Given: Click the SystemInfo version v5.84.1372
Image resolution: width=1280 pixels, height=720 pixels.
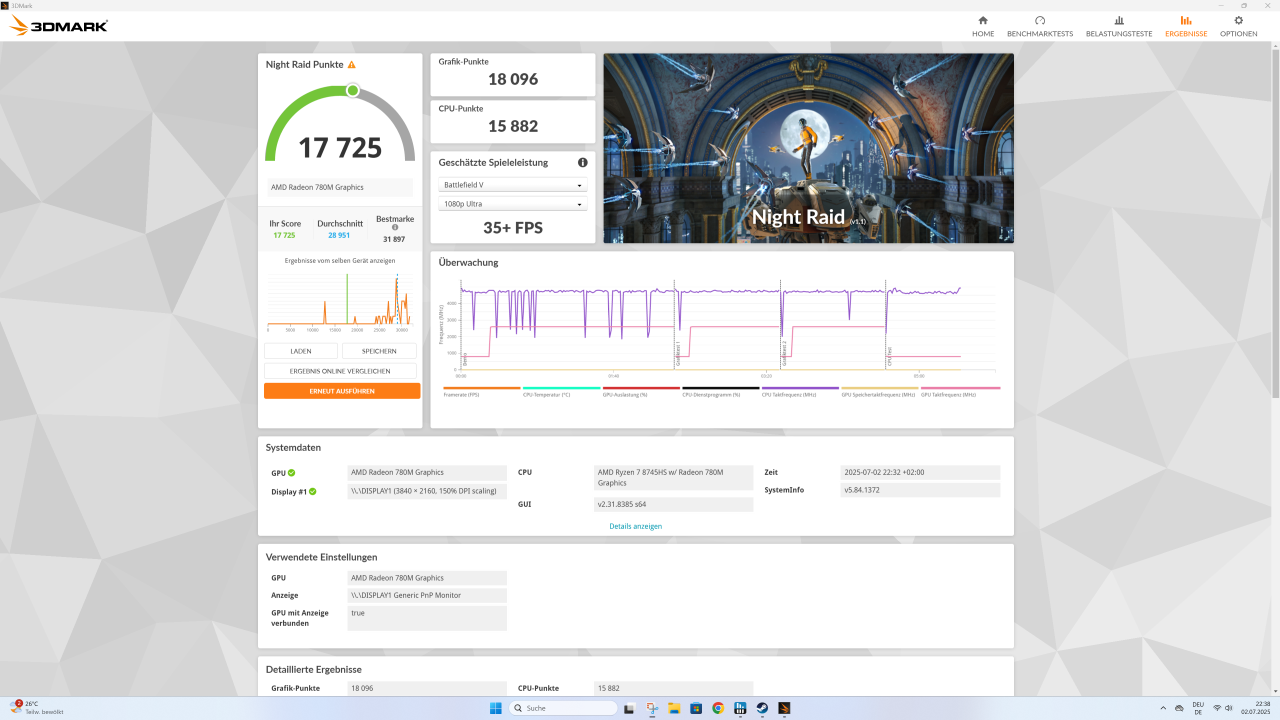Looking at the screenshot, I should tap(920, 490).
